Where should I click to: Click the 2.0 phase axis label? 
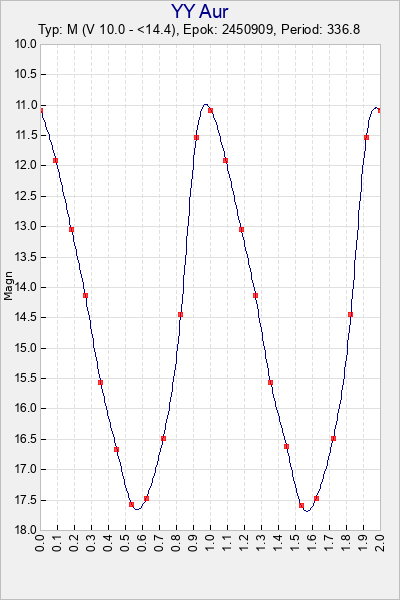click(380, 543)
